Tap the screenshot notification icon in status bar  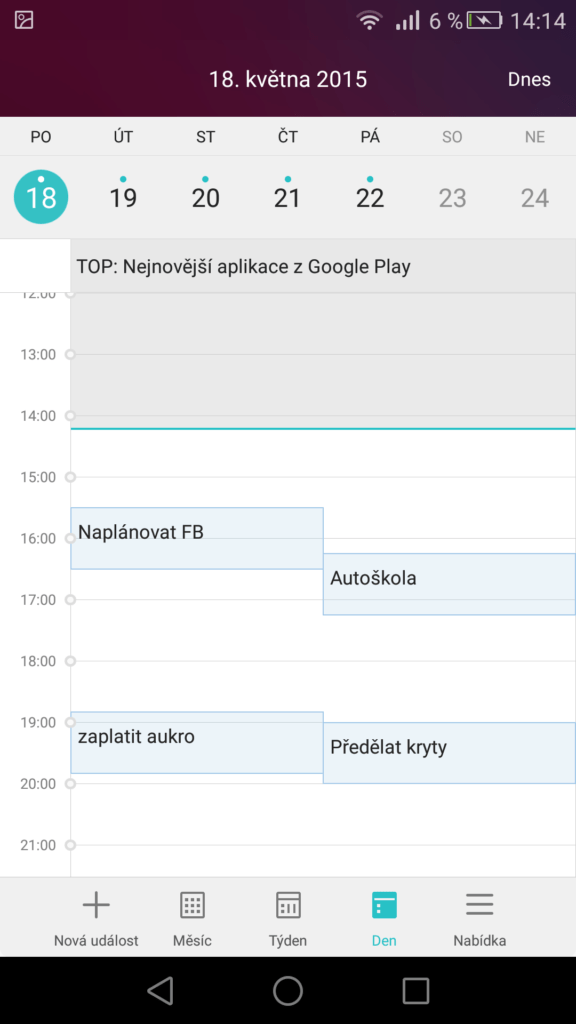click(24, 20)
